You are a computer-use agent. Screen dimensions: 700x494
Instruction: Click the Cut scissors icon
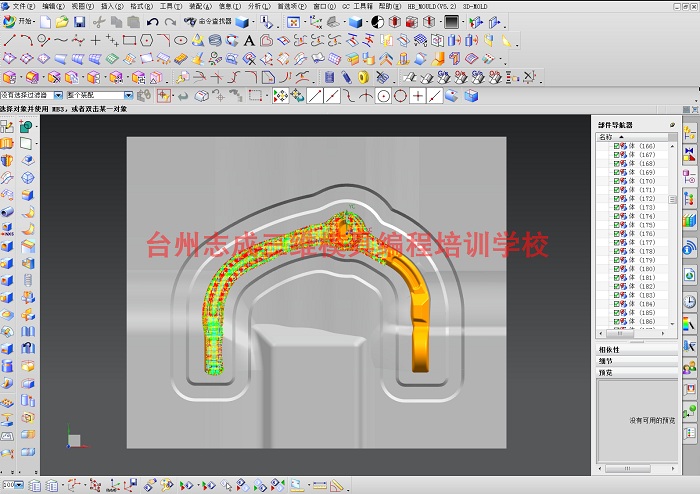click(99, 22)
